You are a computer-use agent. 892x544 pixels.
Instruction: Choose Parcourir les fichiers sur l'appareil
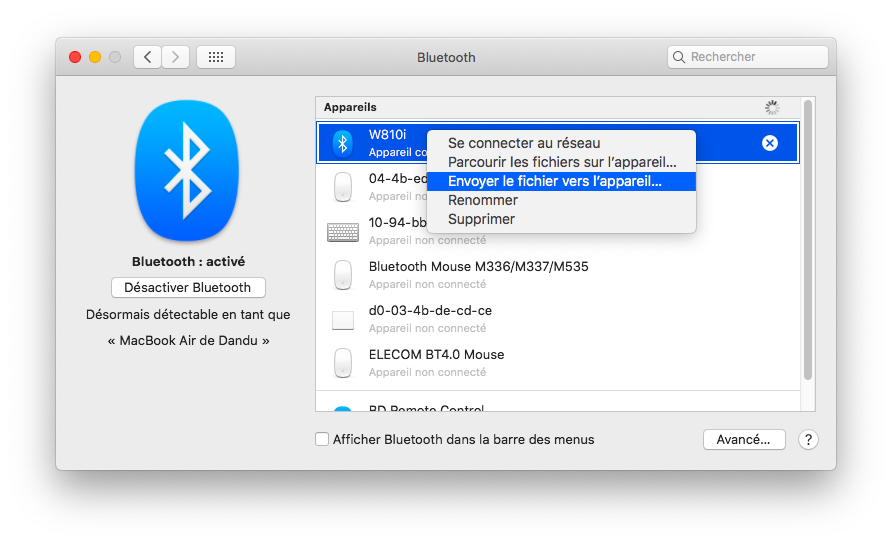pos(561,162)
